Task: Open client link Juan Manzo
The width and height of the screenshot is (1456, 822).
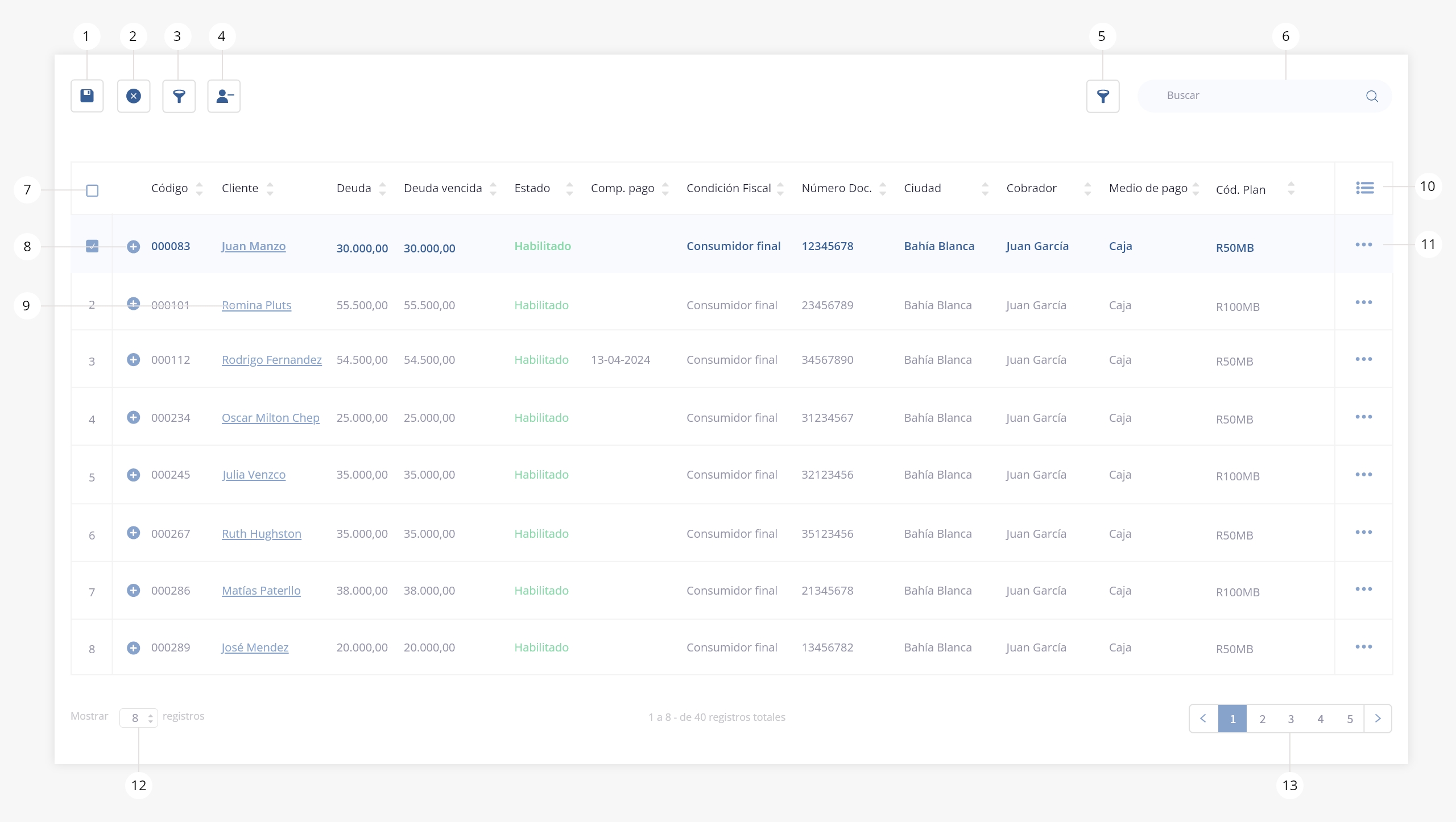Action: (x=254, y=246)
